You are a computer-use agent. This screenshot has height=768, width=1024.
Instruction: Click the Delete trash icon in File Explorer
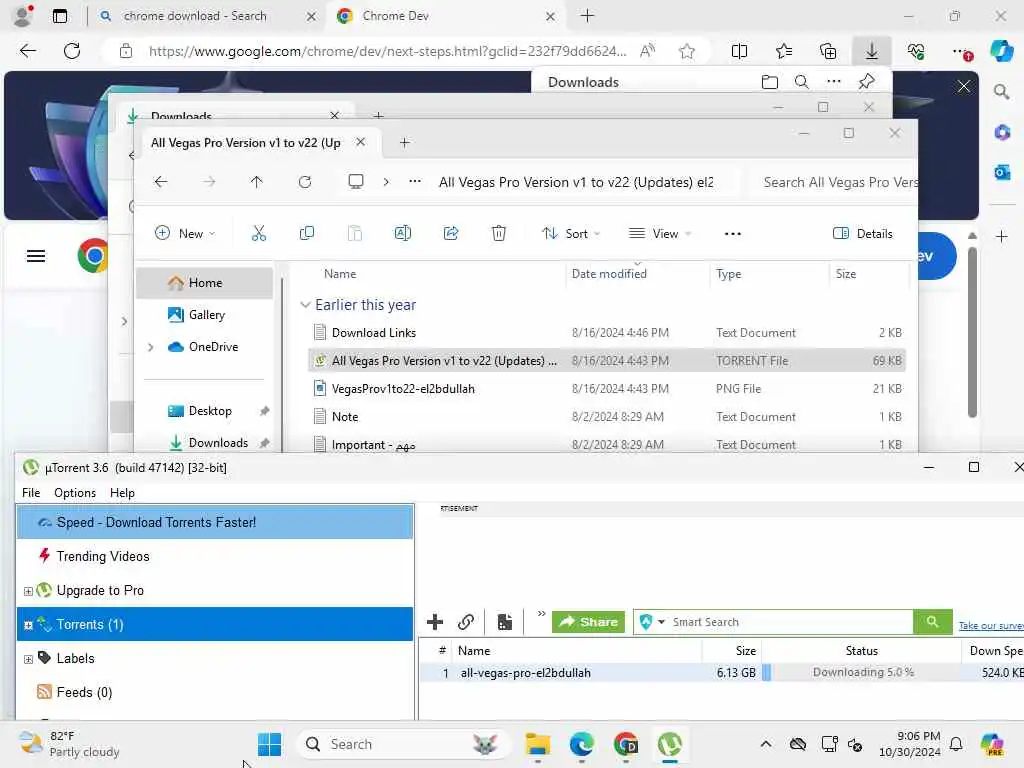tap(498, 233)
